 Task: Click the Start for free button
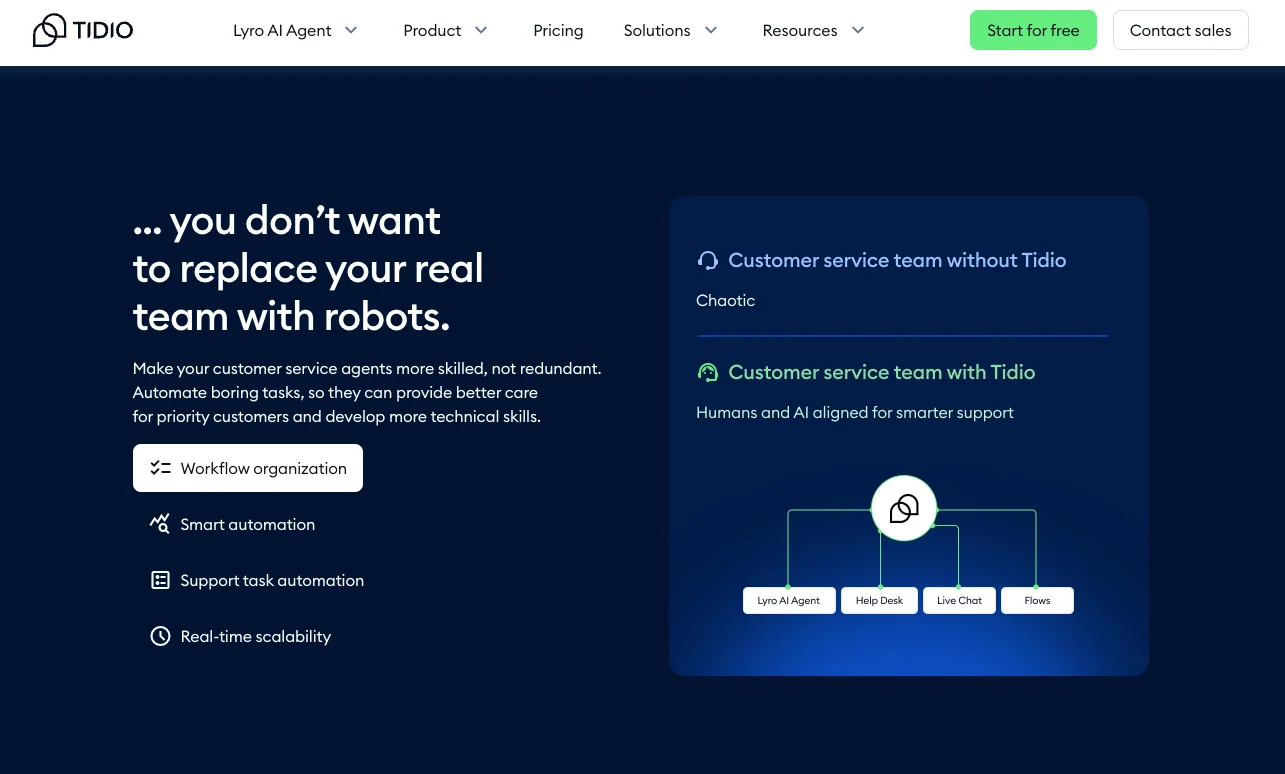pyautogui.click(x=1033, y=30)
